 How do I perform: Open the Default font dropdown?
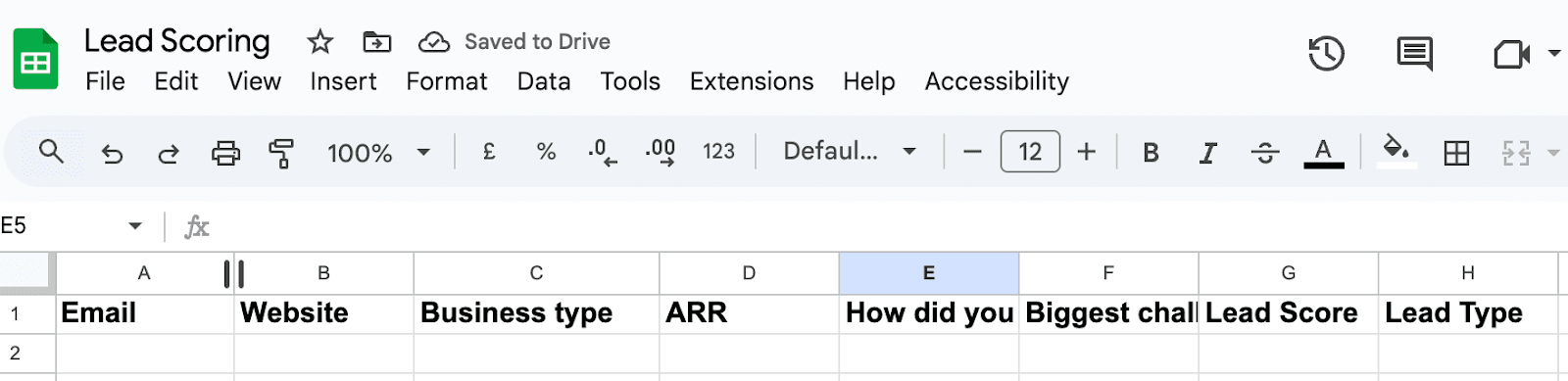850,152
